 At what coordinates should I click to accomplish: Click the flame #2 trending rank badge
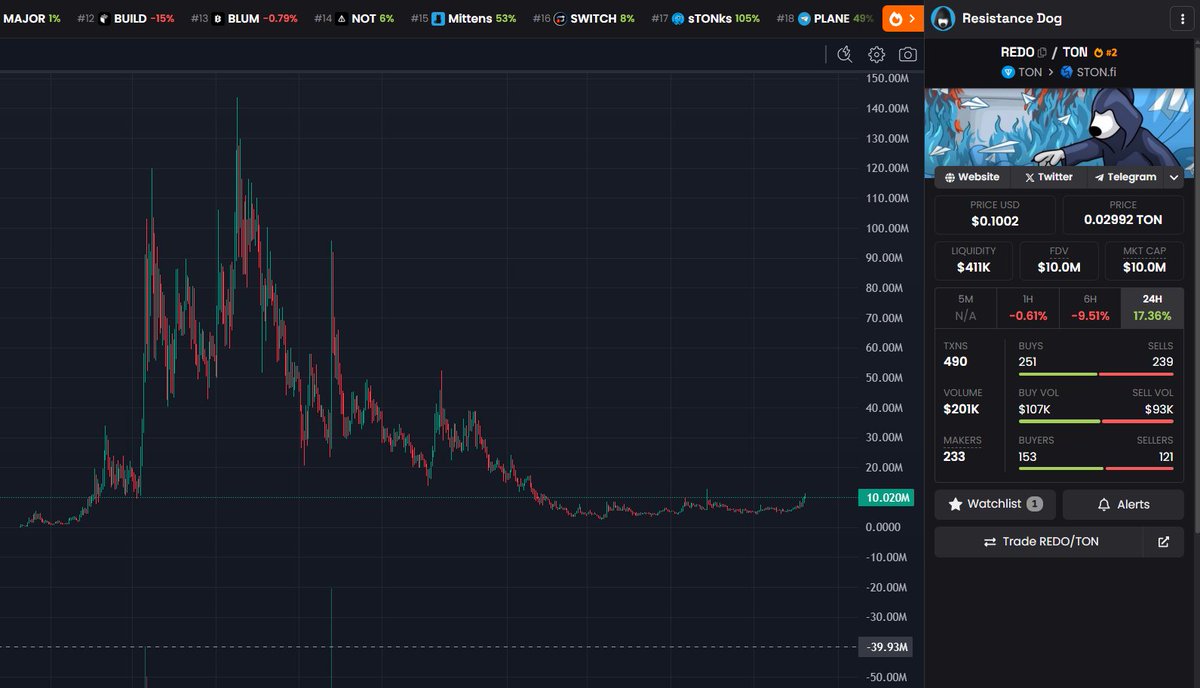click(1105, 52)
